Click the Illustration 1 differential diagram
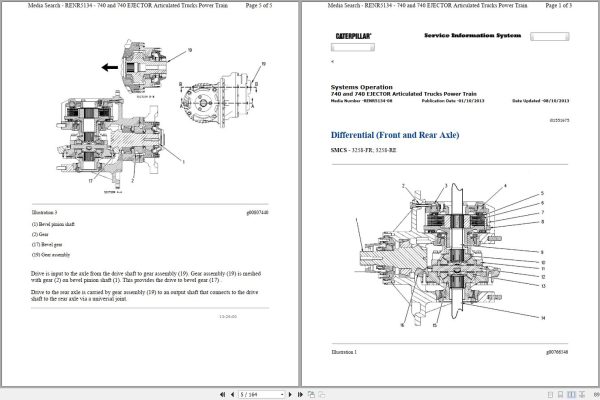Viewport: 600px width, 400px height. [x=450, y=255]
